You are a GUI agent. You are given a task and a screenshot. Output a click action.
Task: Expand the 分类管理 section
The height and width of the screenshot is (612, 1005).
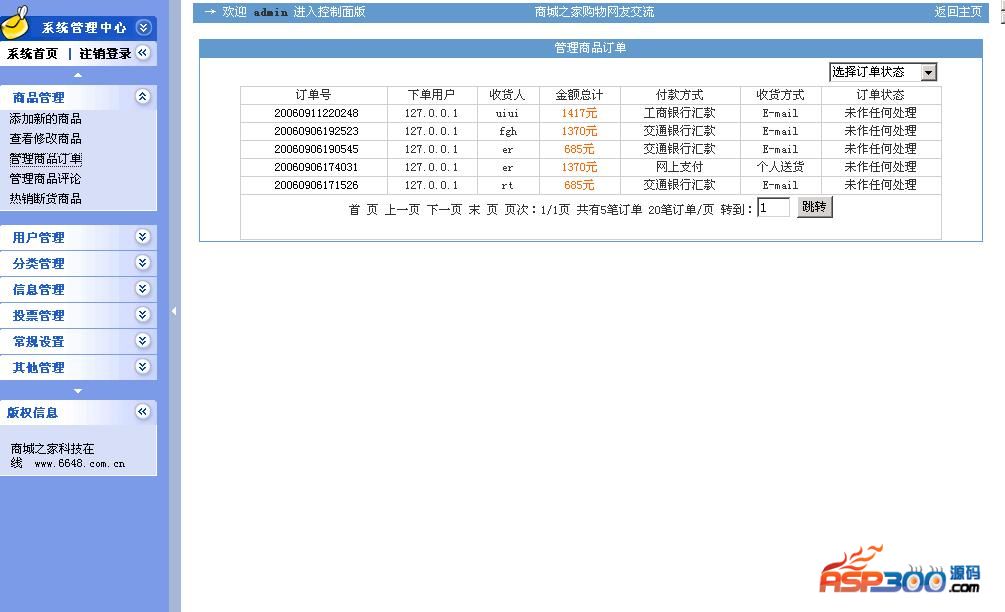142,263
